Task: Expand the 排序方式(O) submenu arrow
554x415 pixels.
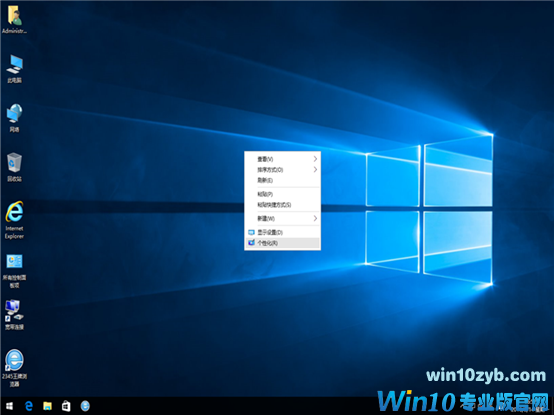Action: (315, 170)
